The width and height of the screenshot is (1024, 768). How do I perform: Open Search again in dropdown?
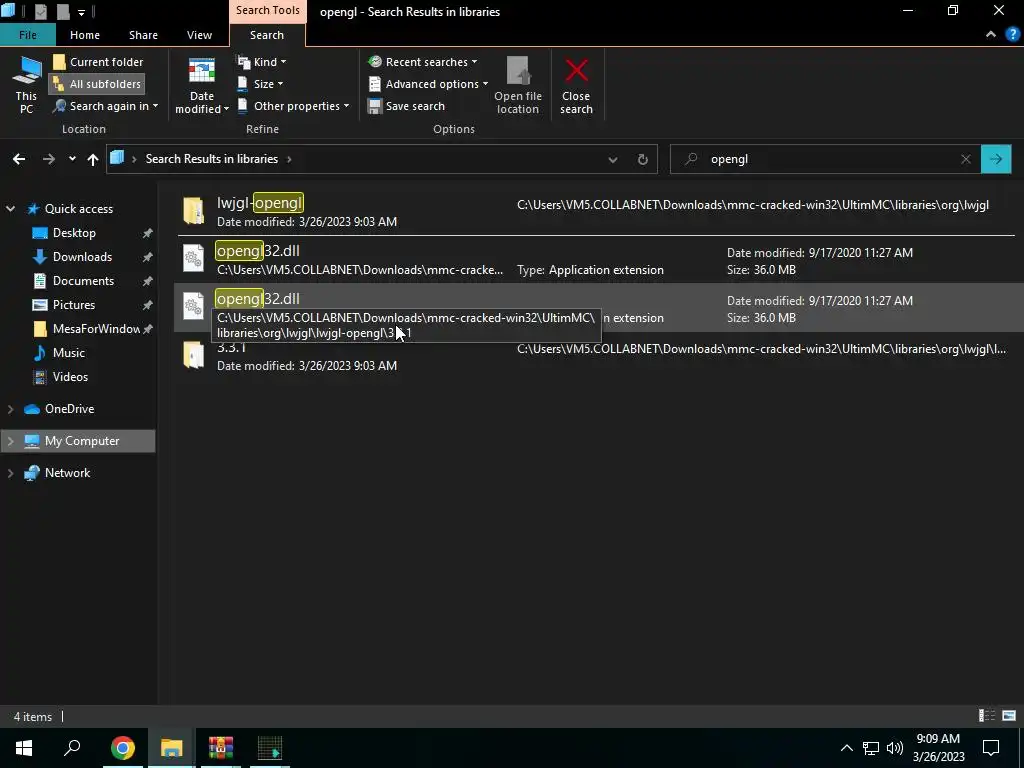point(106,106)
